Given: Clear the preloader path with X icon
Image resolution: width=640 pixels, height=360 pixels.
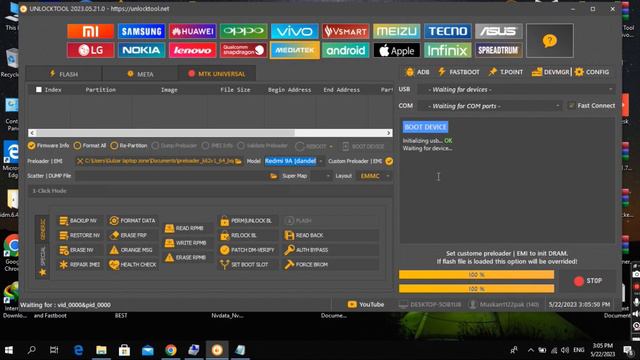Looking at the screenshot, I should click(80, 161).
